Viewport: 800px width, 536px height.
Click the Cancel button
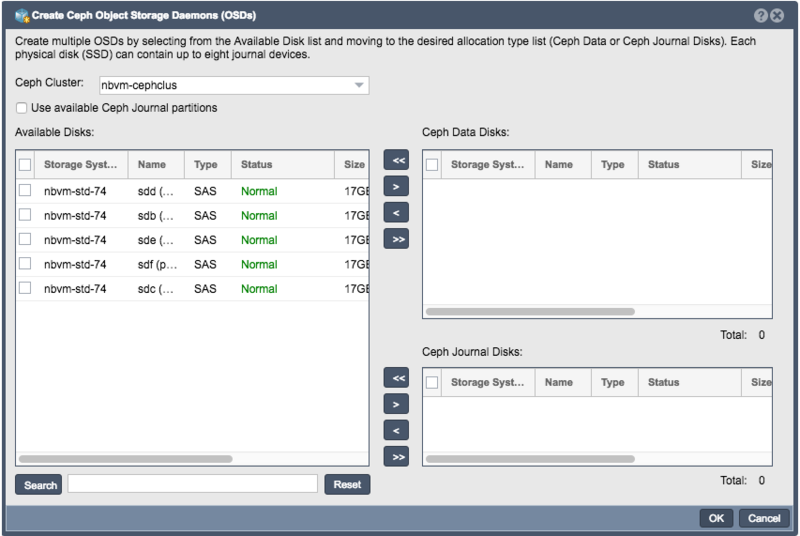[x=764, y=518]
